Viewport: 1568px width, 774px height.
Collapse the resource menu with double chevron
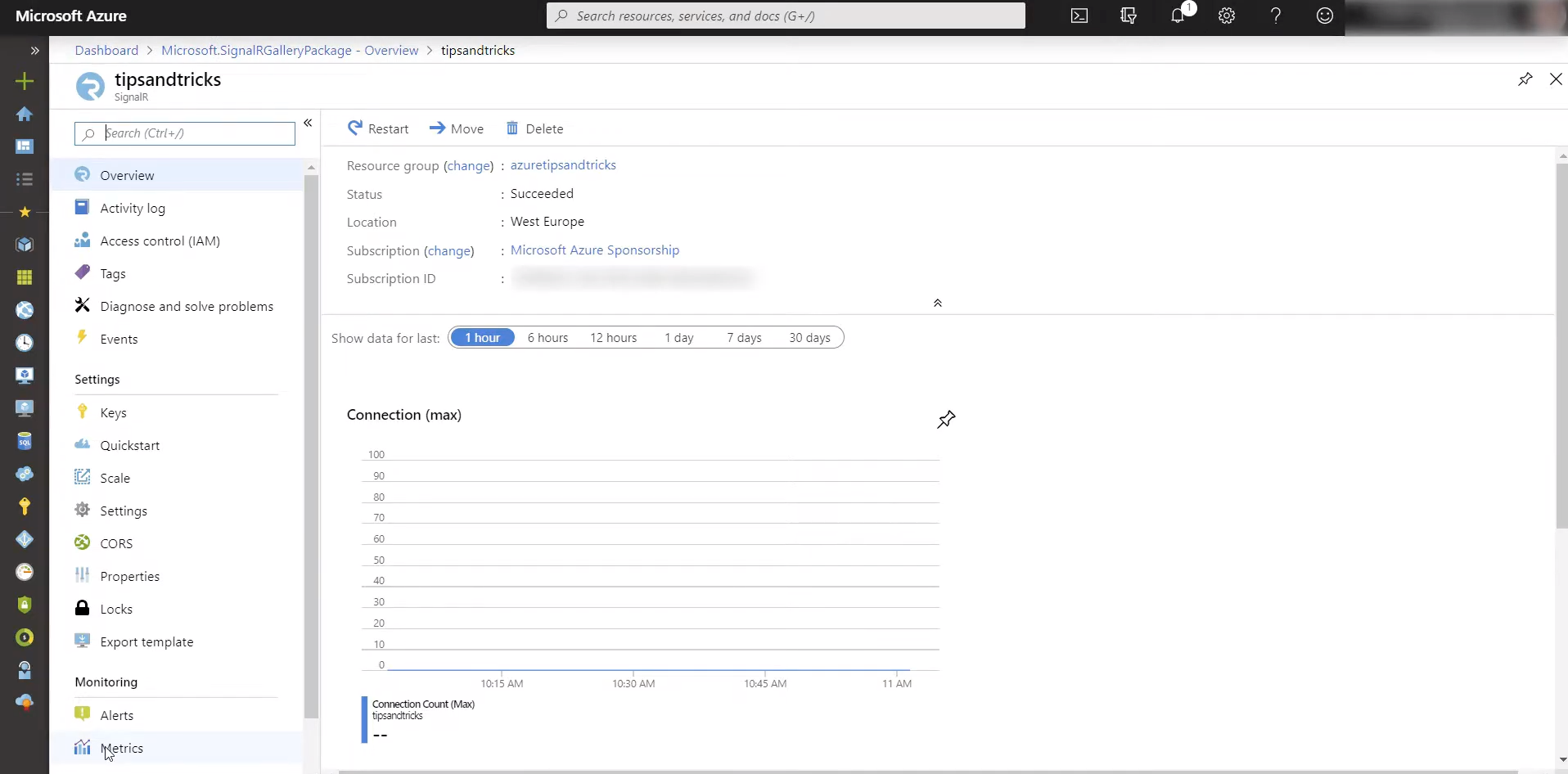pos(308,123)
